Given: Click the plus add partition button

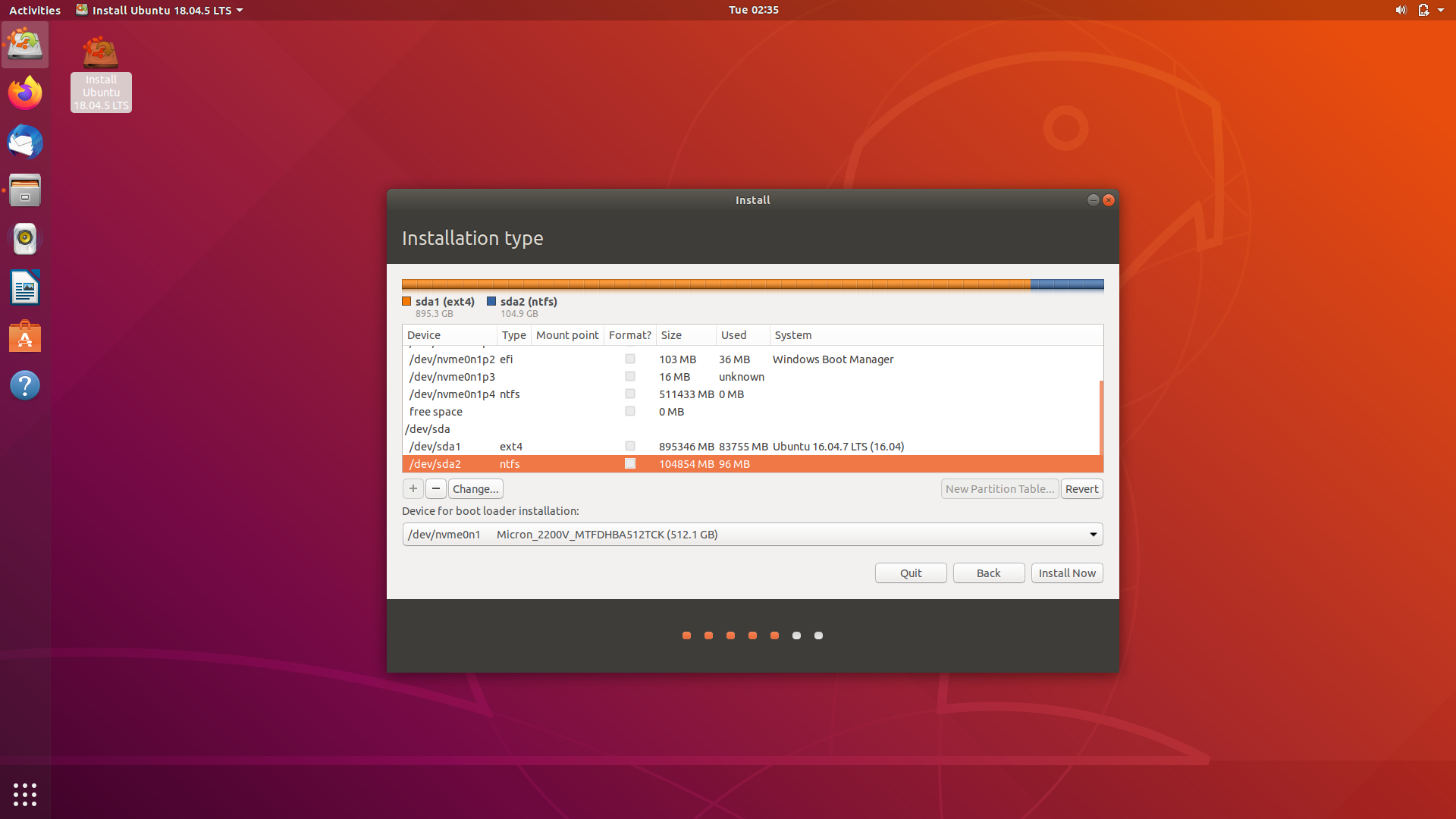Looking at the screenshot, I should click(x=413, y=489).
